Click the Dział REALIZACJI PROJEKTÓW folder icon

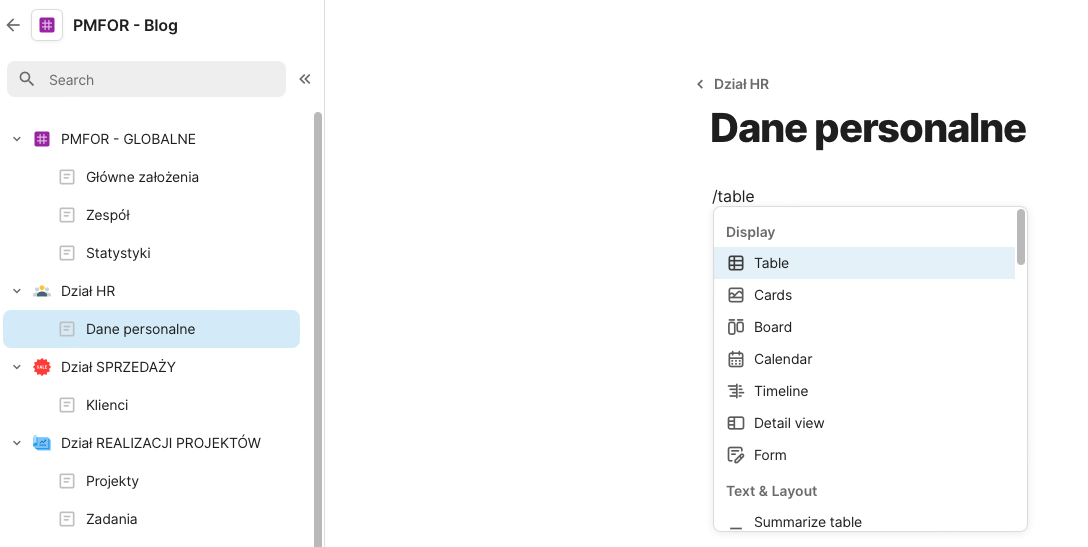pos(41,443)
